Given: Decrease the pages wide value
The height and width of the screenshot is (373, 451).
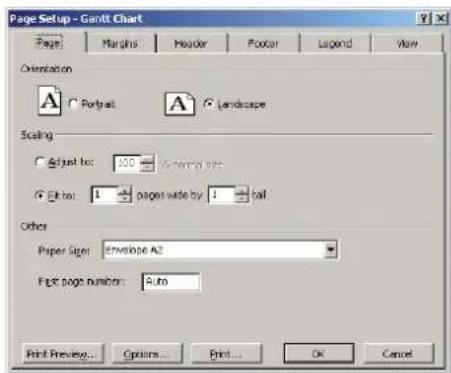Looking at the screenshot, I should click(124, 199).
